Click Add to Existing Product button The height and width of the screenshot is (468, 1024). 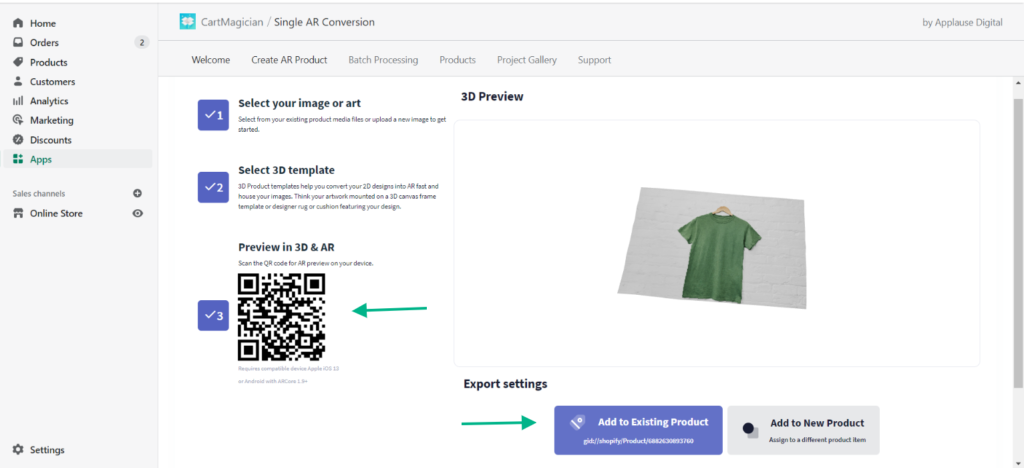click(638, 430)
